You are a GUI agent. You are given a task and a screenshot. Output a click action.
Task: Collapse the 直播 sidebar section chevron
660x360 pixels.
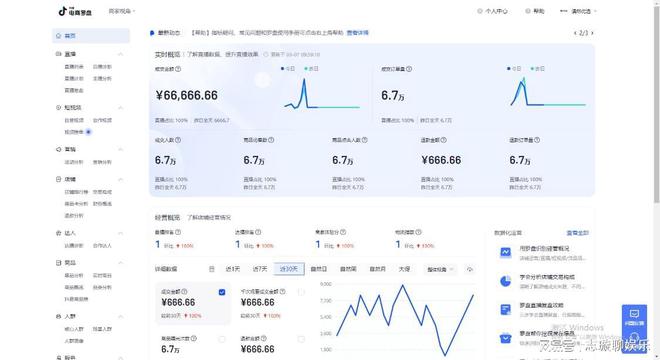click(120, 54)
